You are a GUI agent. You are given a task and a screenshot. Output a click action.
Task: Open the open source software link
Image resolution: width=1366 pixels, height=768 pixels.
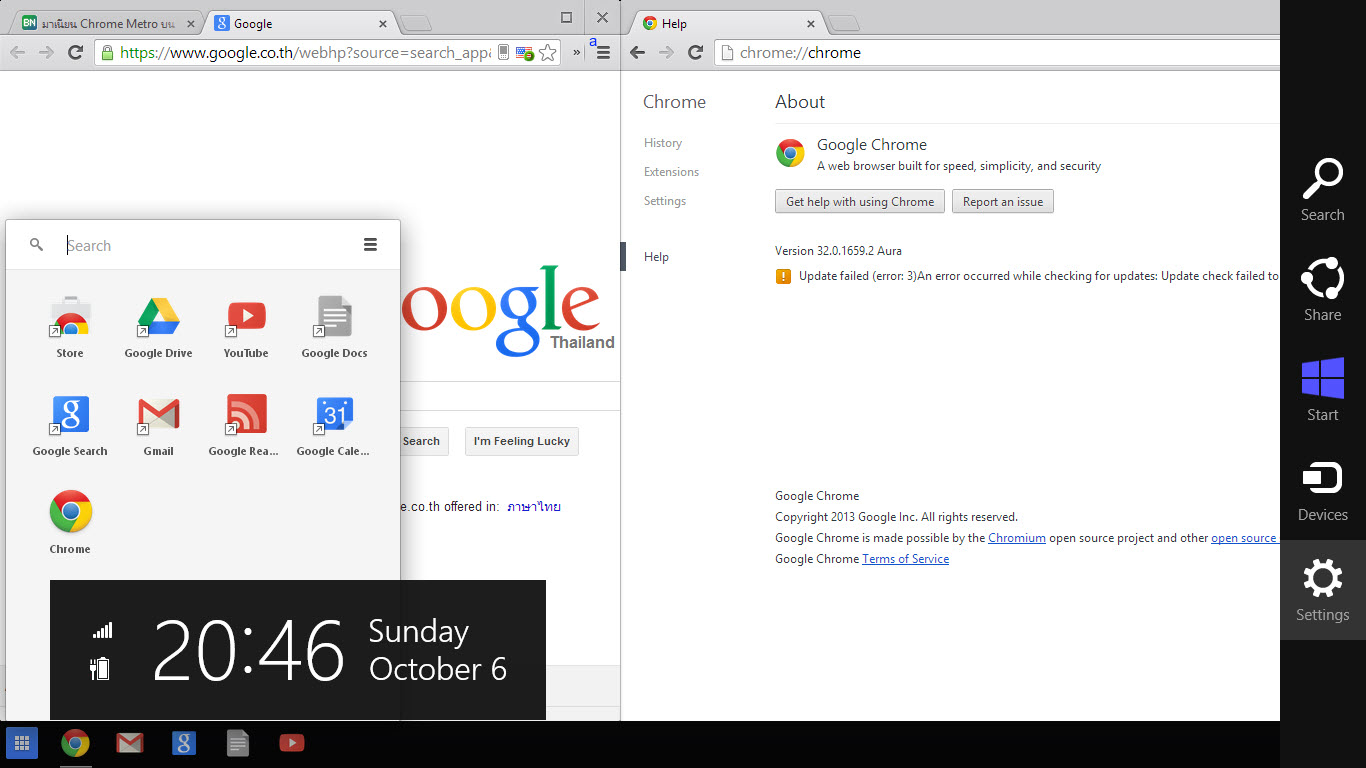click(1245, 538)
